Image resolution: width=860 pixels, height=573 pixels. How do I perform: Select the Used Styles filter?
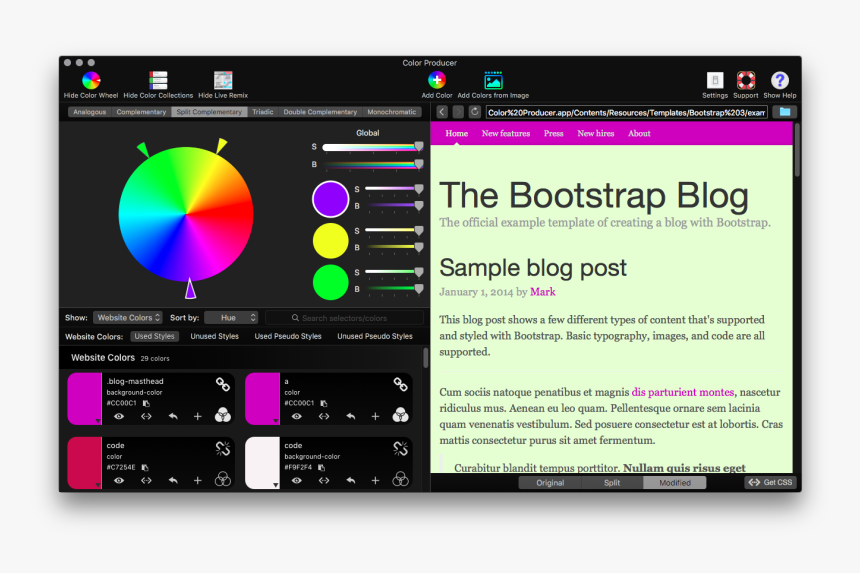coord(154,336)
